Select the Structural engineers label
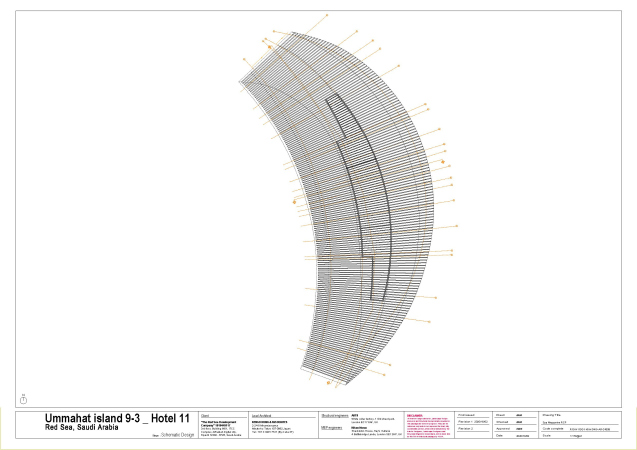637x450 pixels. click(x=335, y=414)
